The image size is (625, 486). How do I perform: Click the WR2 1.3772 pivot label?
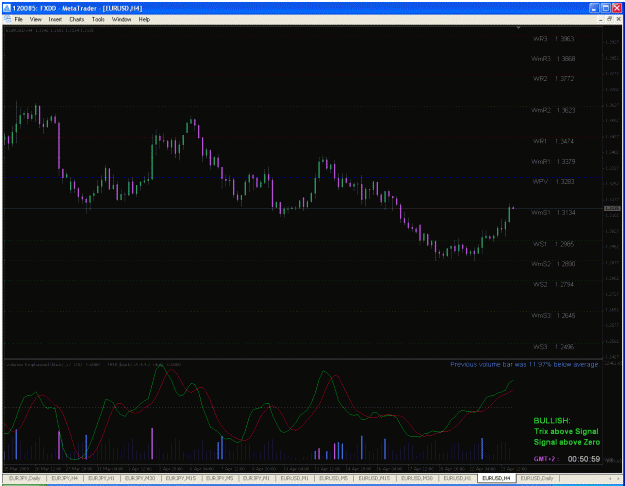553,79
